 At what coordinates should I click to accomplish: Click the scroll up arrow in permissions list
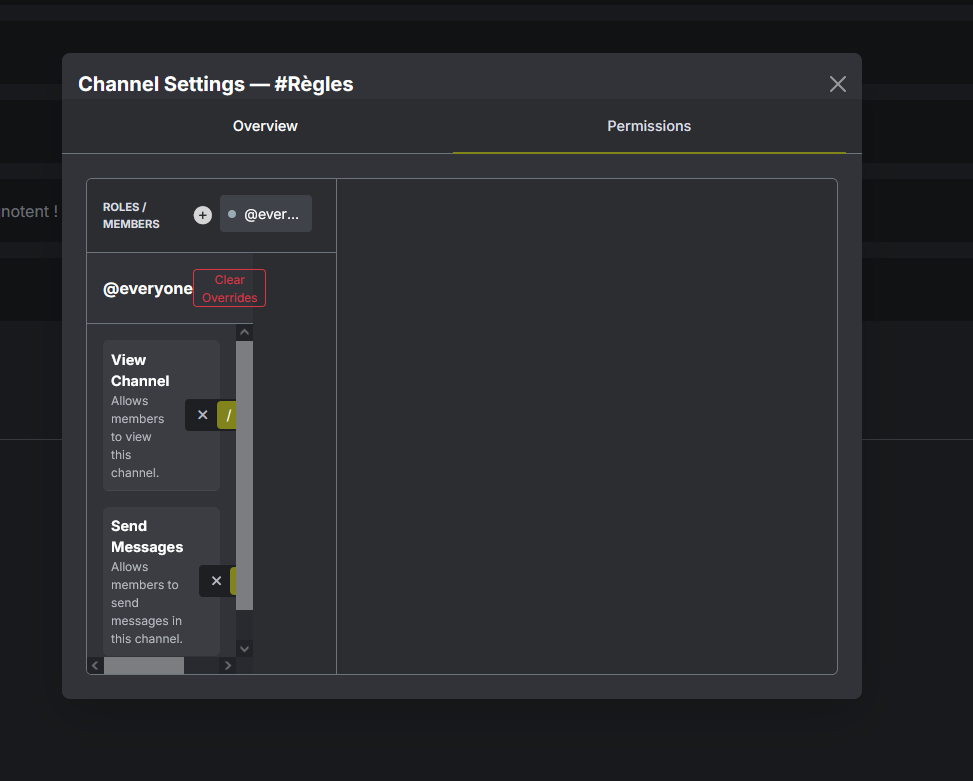point(244,332)
